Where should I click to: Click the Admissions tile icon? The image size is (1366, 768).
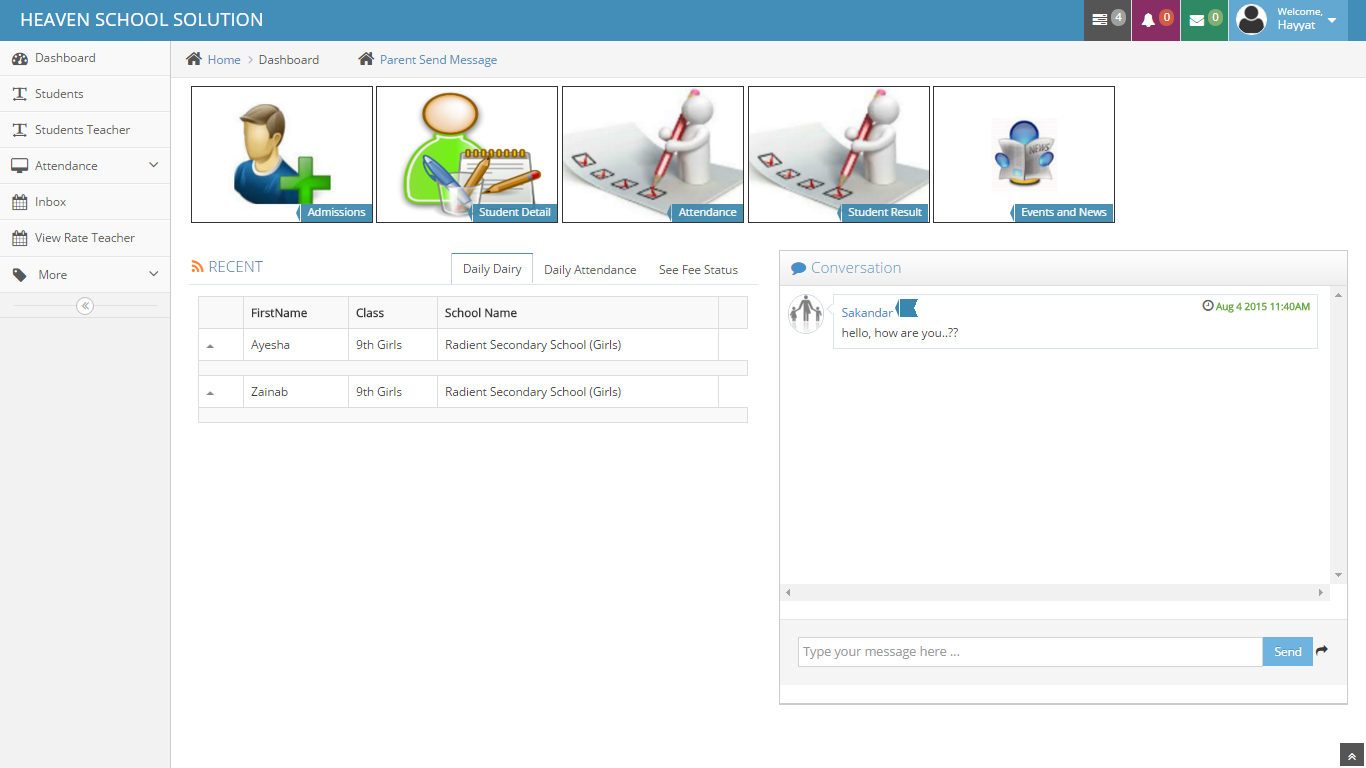[281, 154]
